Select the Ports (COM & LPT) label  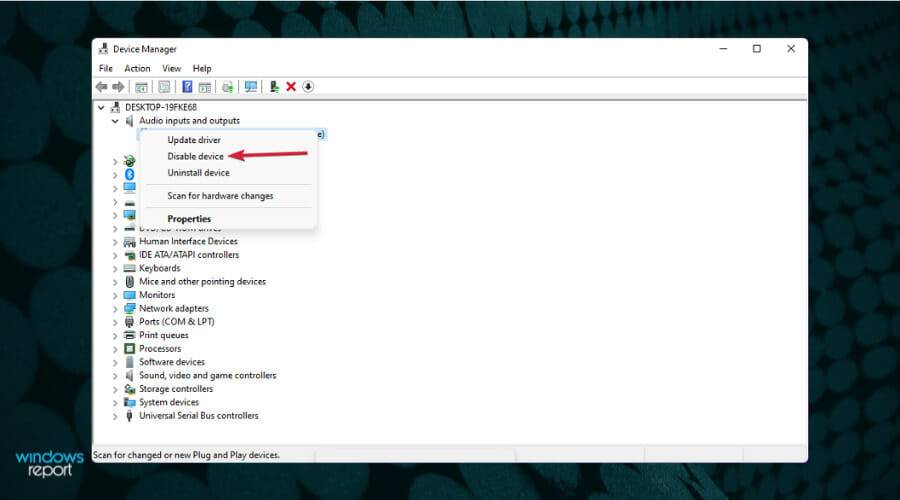[x=177, y=321]
